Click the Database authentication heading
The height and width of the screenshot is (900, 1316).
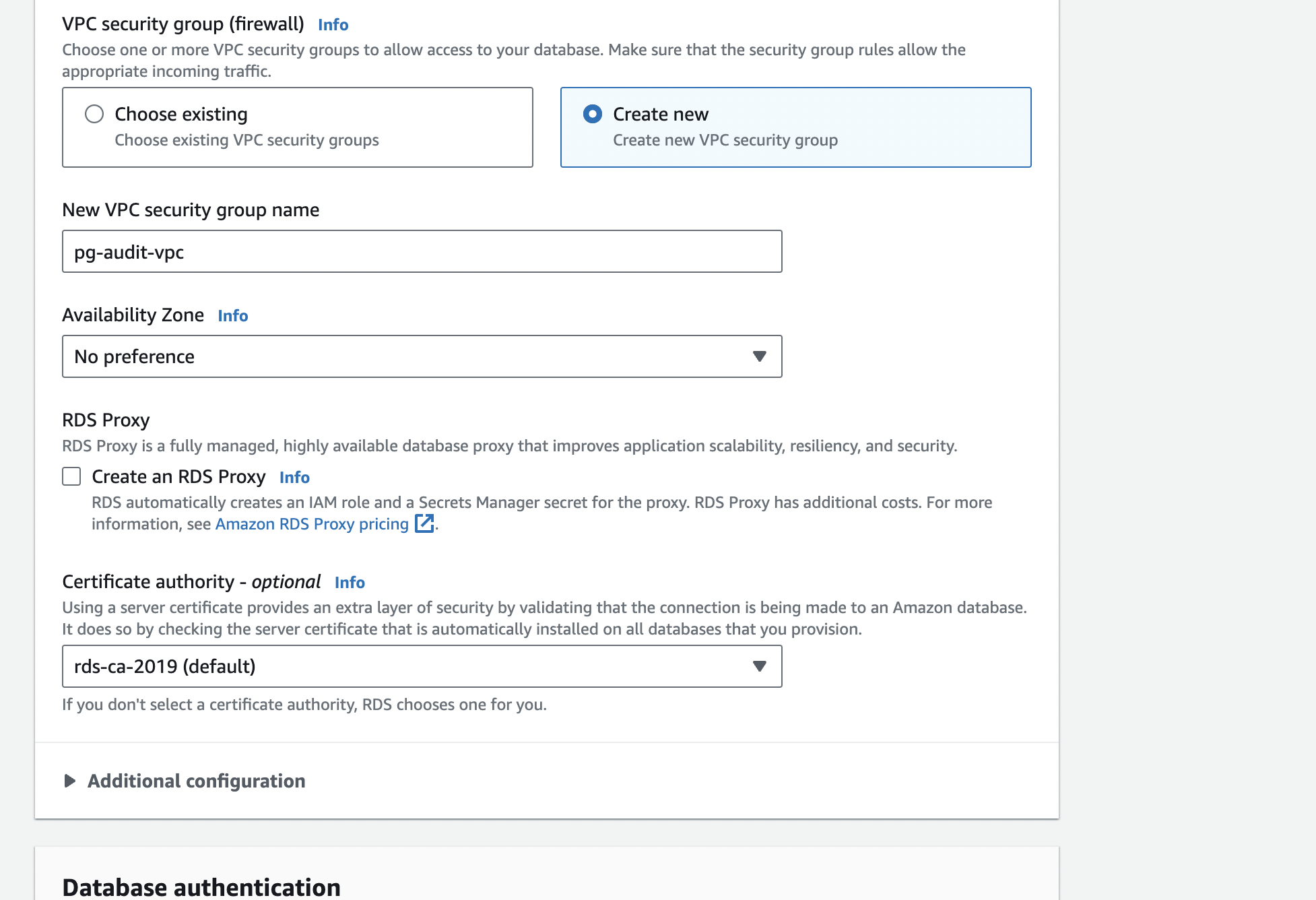(201, 887)
